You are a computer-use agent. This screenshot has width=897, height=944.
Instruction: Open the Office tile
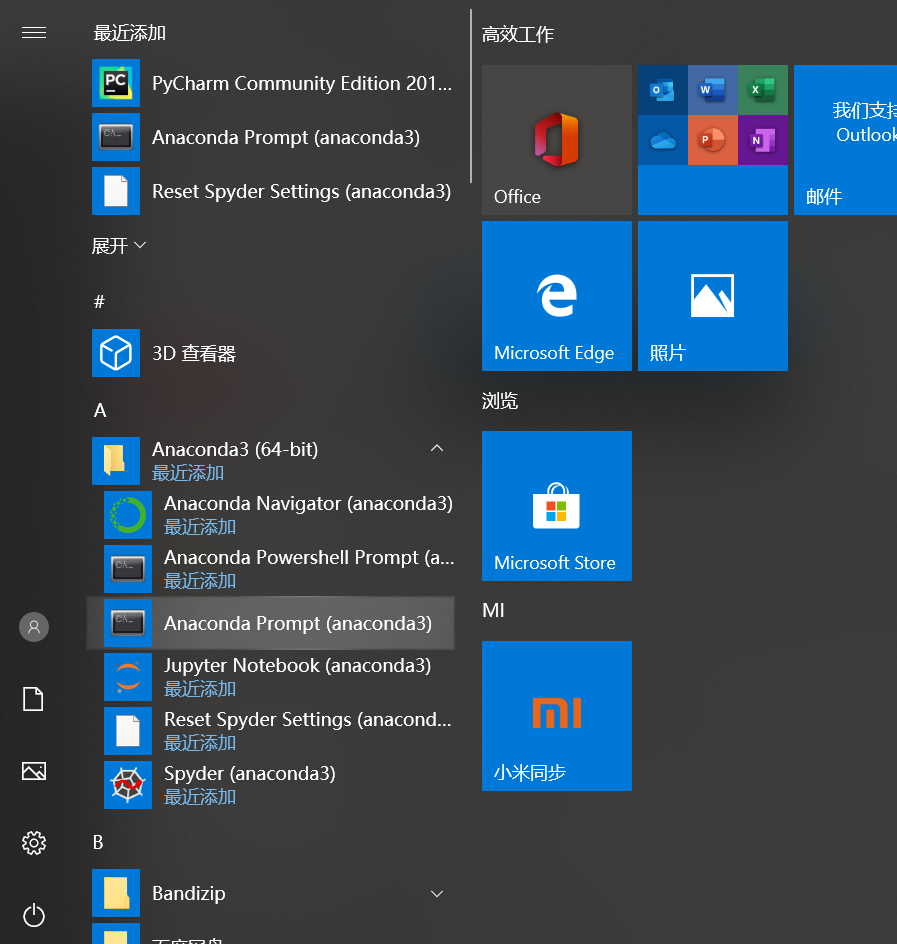(x=556, y=140)
